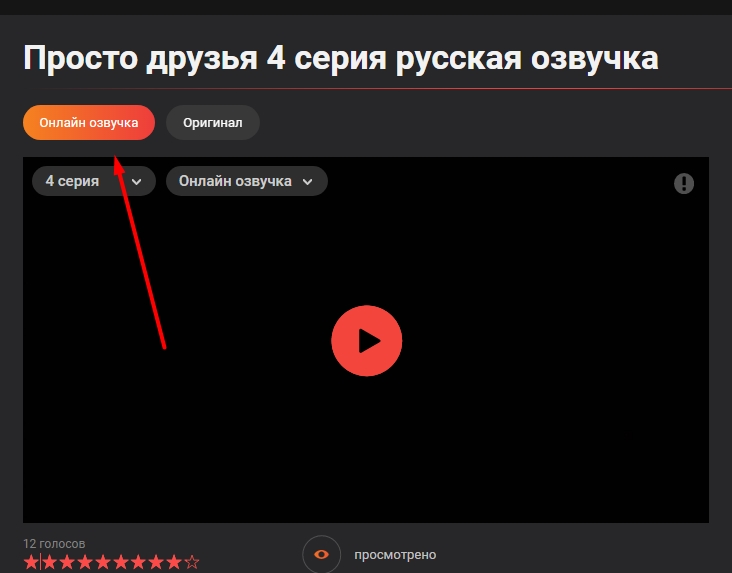The height and width of the screenshot is (573, 732).
Task: Select the ninth rating star
Action: pyautogui.click(x=174, y=563)
